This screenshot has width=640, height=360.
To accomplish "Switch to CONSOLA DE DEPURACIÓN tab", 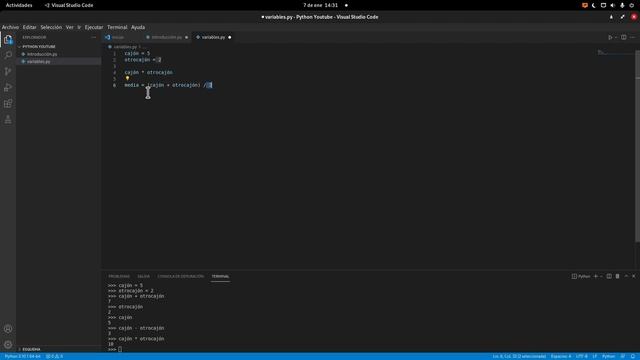I will (180, 276).
